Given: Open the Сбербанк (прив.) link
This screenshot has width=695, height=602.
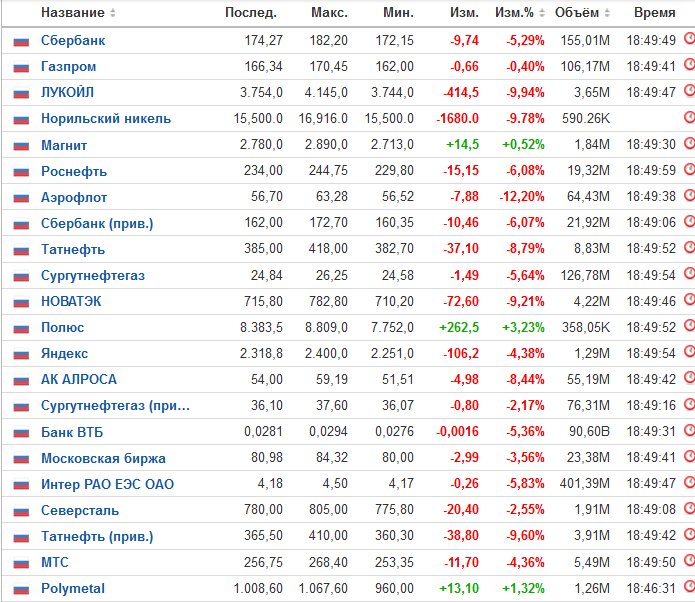Looking at the screenshot, I should (97, 223).
